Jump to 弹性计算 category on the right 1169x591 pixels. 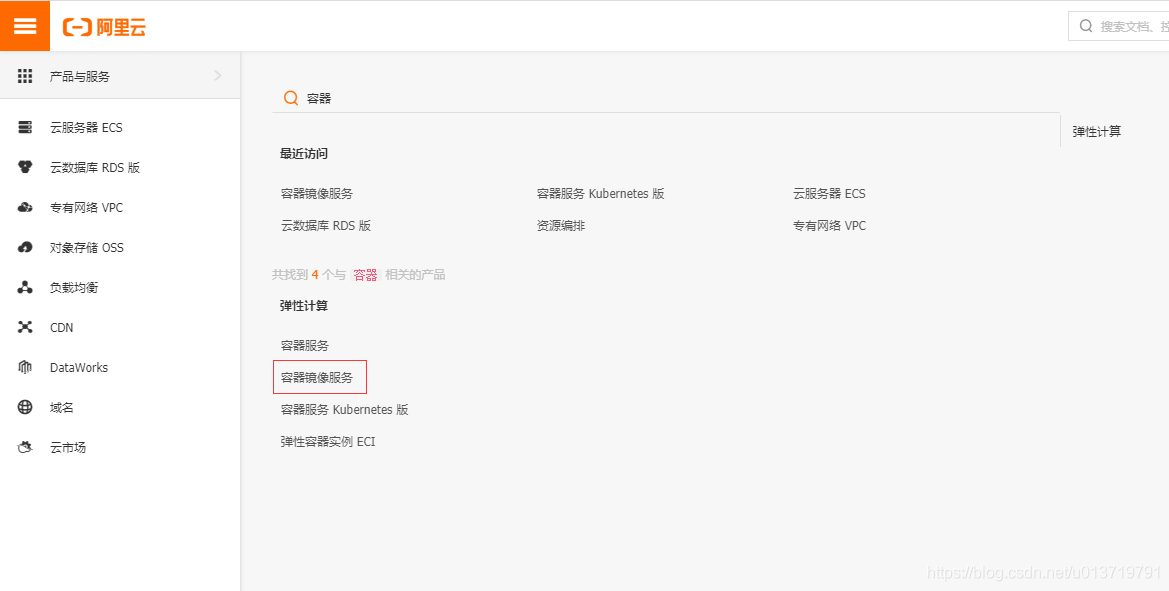1097,131
